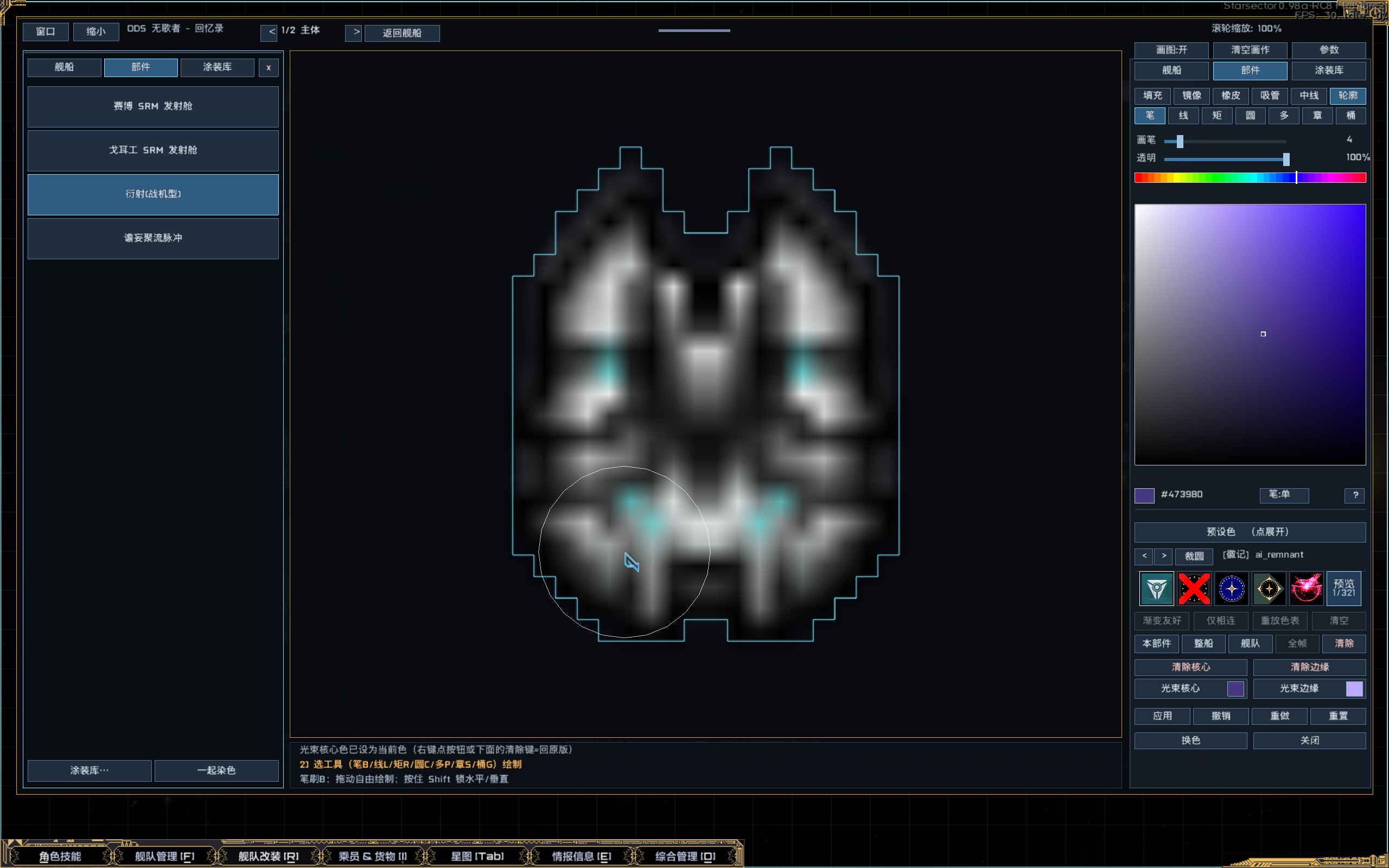Show previous emblem set with < button

click(1144, 556)
